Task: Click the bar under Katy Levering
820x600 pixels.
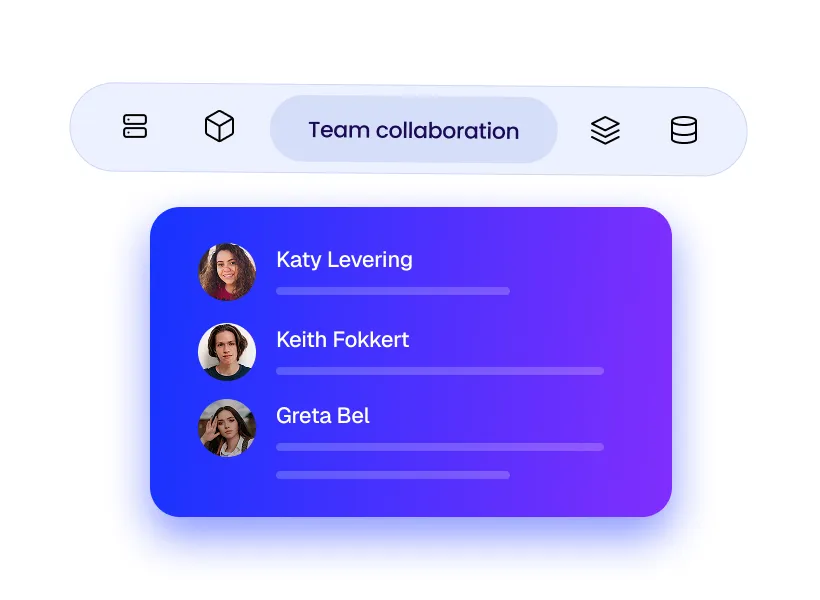Action: click(x=393, y=291)
